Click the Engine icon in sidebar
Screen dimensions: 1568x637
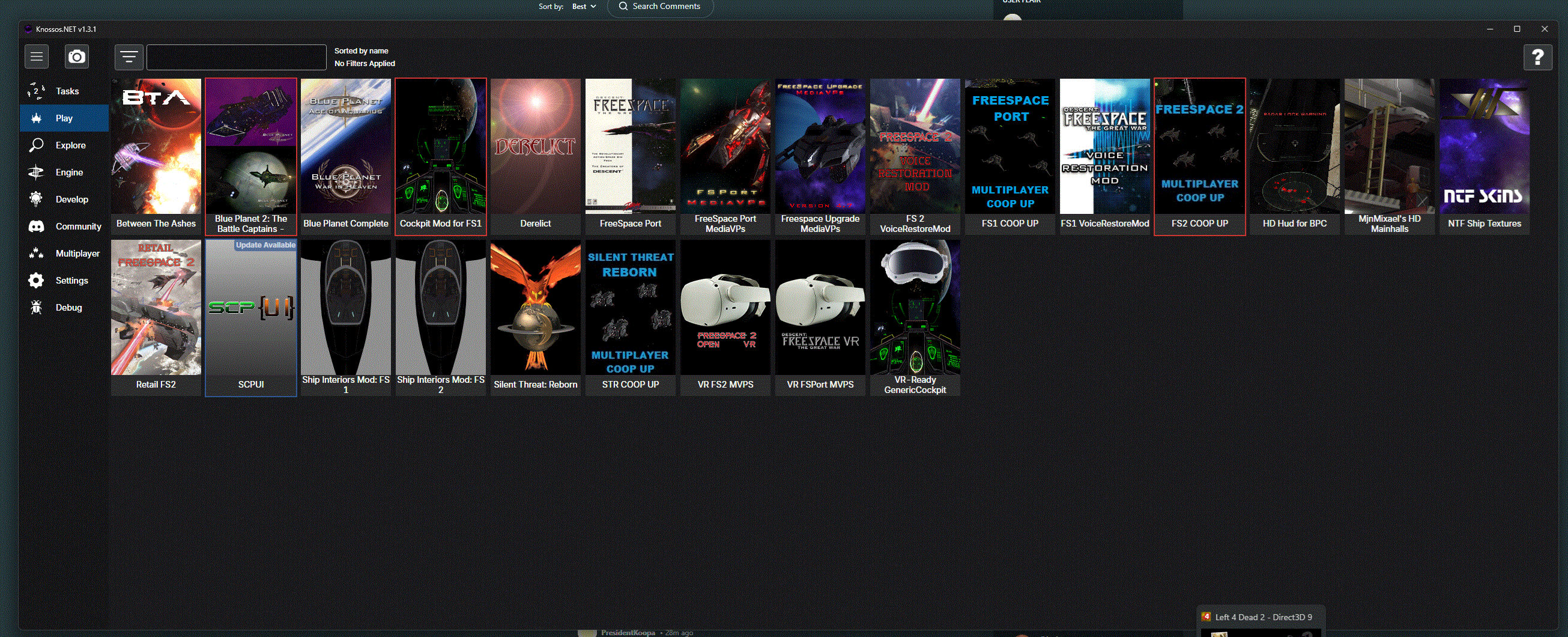36,172
